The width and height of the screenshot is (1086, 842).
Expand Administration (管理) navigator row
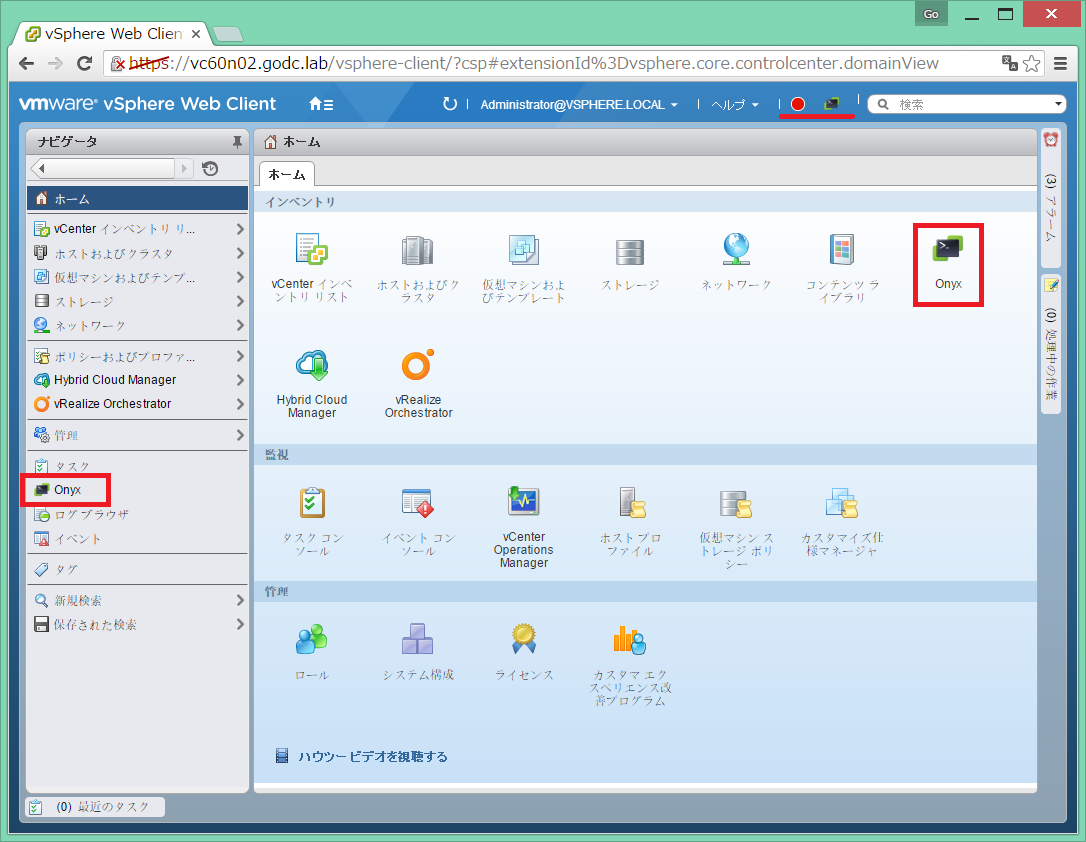coord(240,435)
